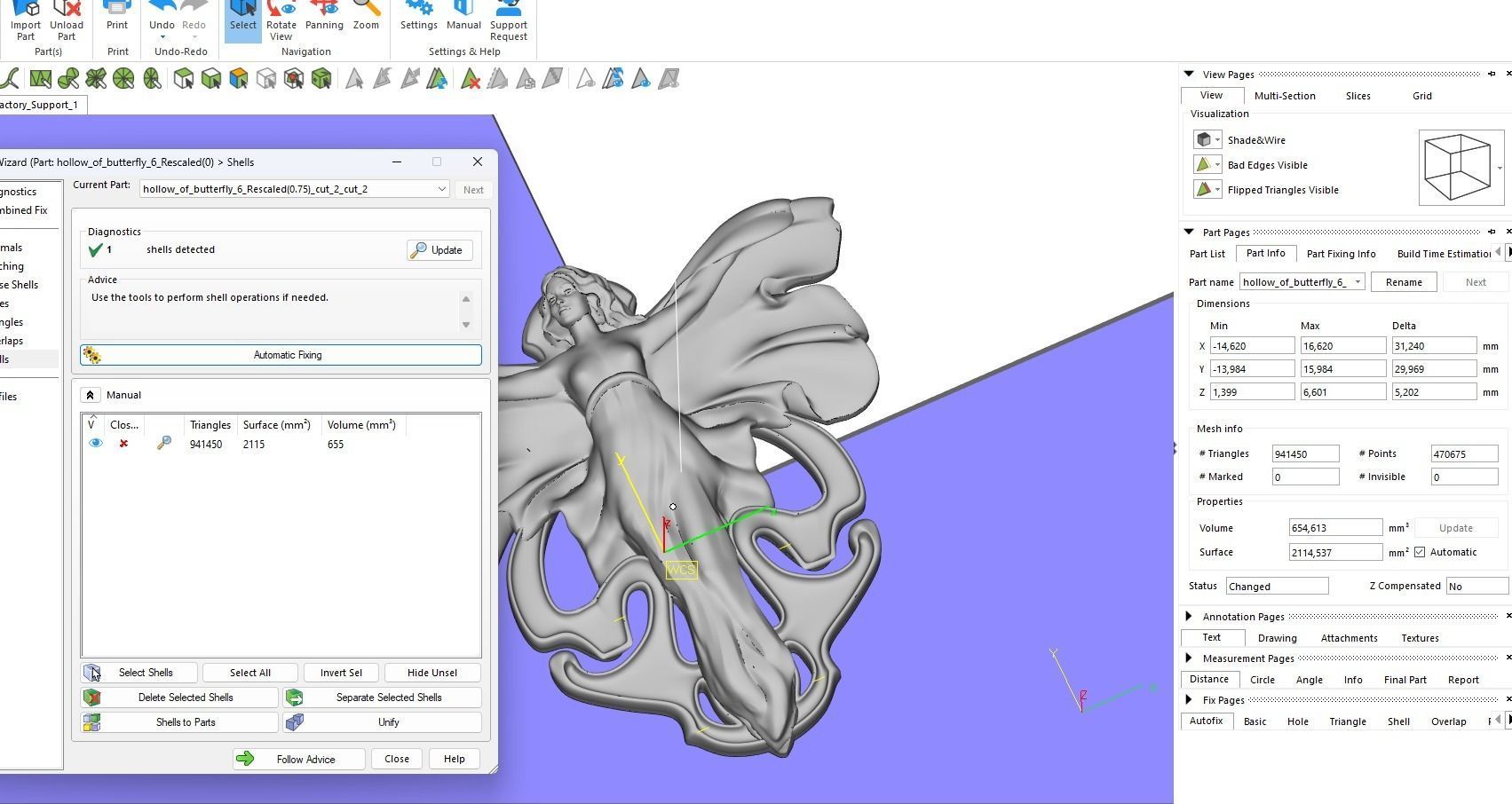Click the X Min dimension field
The image size is (1512, 804).
(x=1252, y=346)
